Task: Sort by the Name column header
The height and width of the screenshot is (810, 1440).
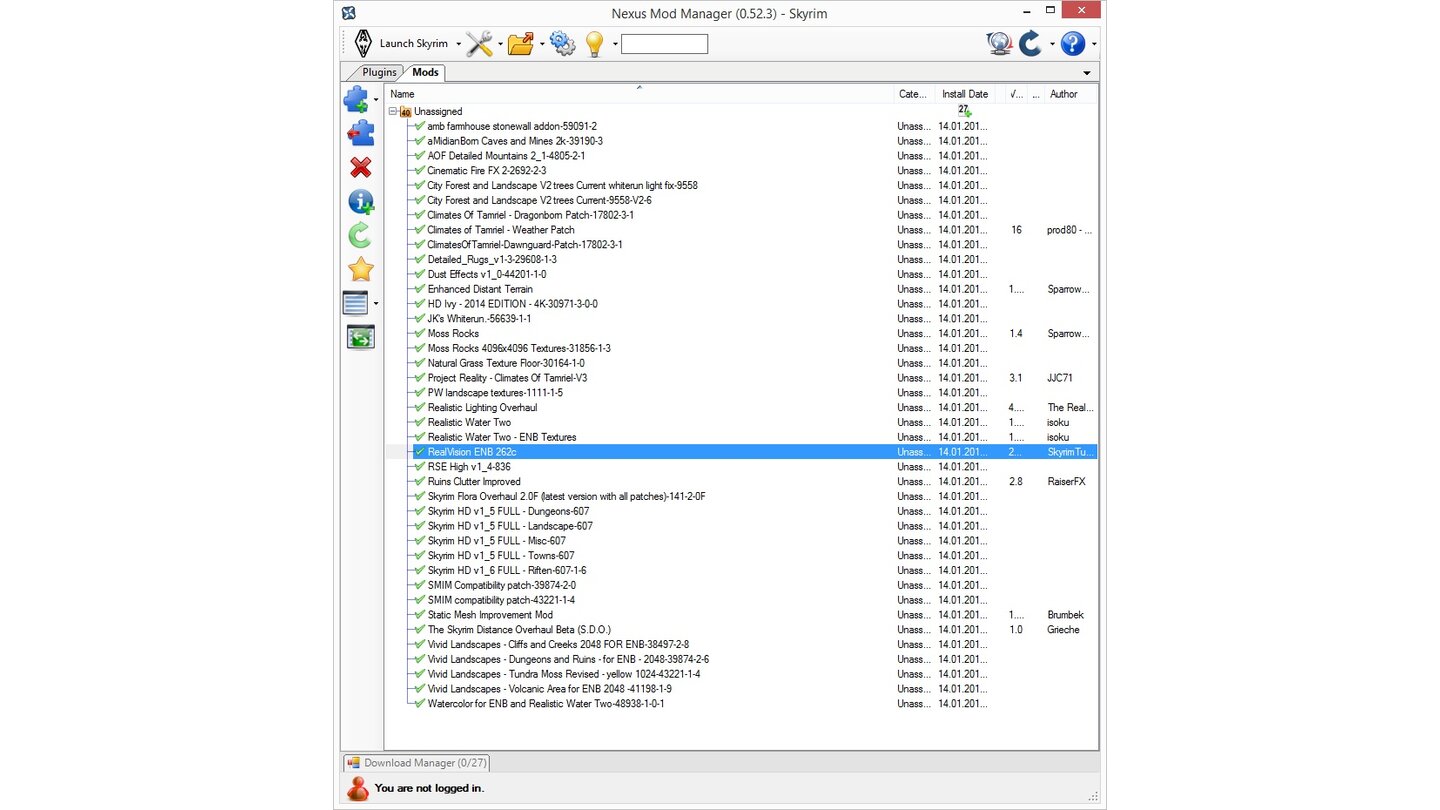Action: coord(639,94)
